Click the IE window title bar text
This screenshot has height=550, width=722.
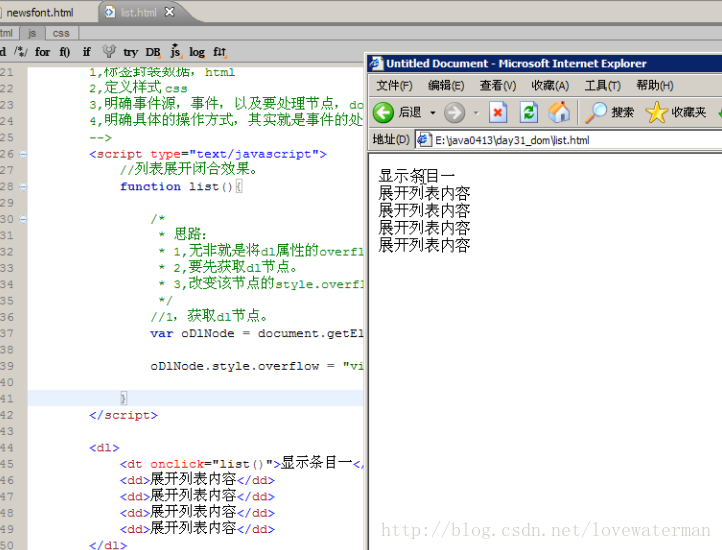coord(516,64)
